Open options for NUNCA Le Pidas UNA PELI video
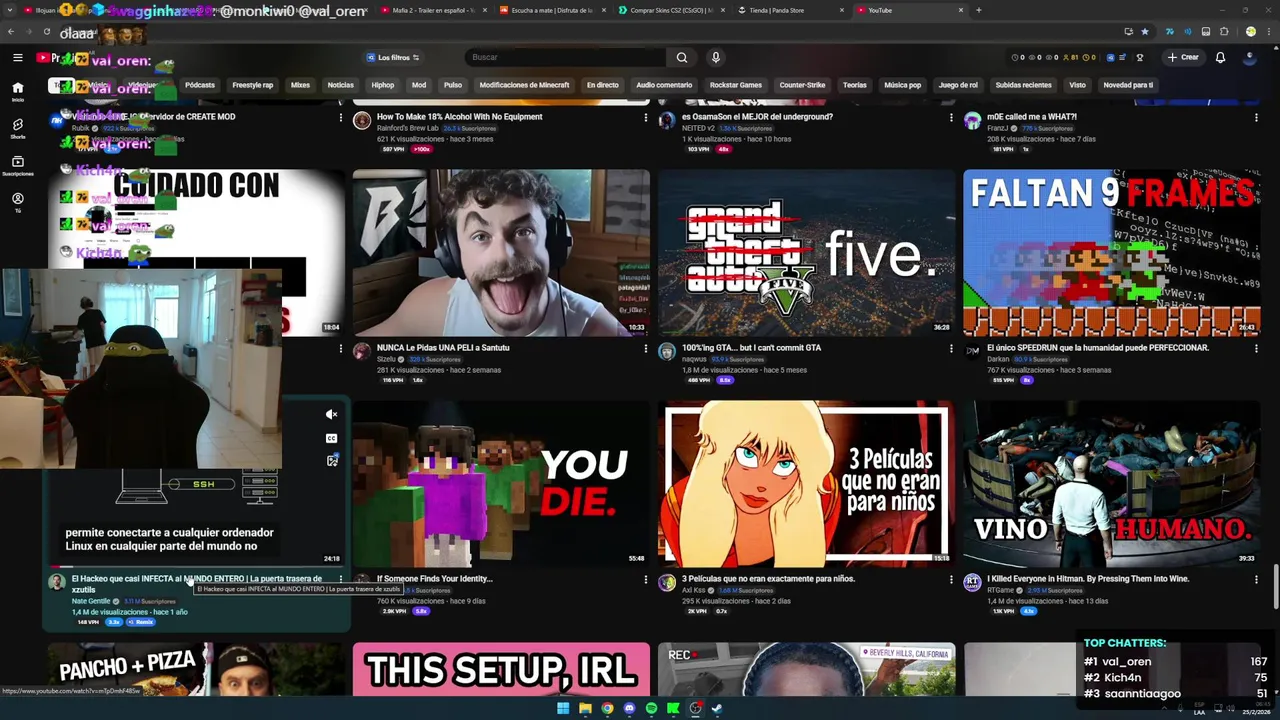This screenshot has width=1280, height=720. point(645,349)
